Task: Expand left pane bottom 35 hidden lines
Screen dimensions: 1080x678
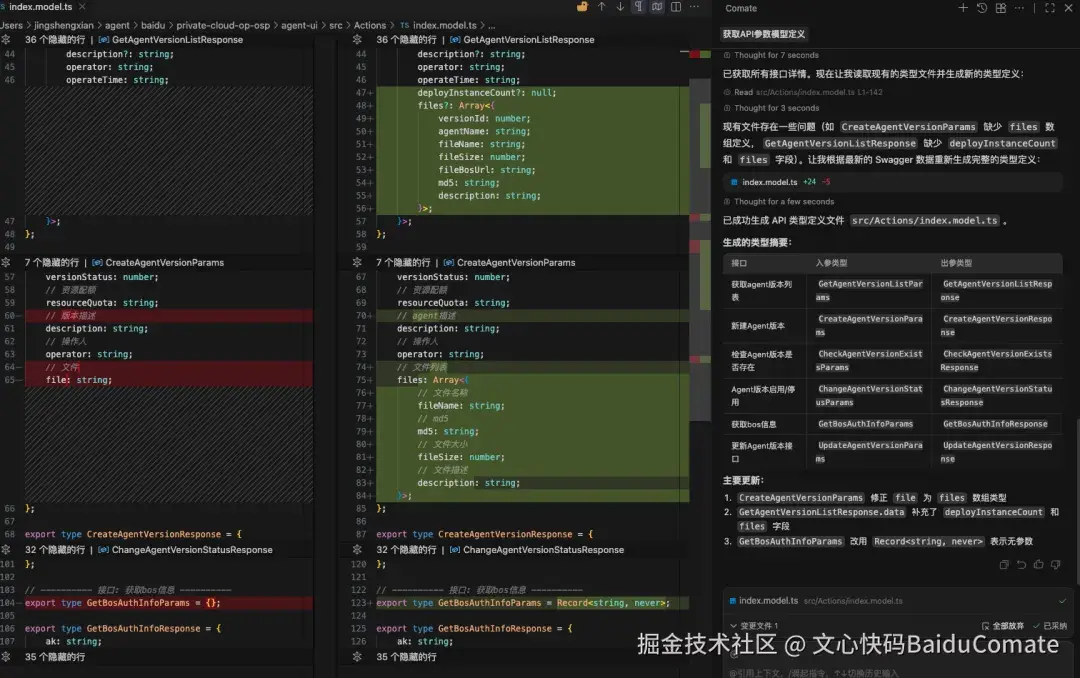Action: pos(6,657)
